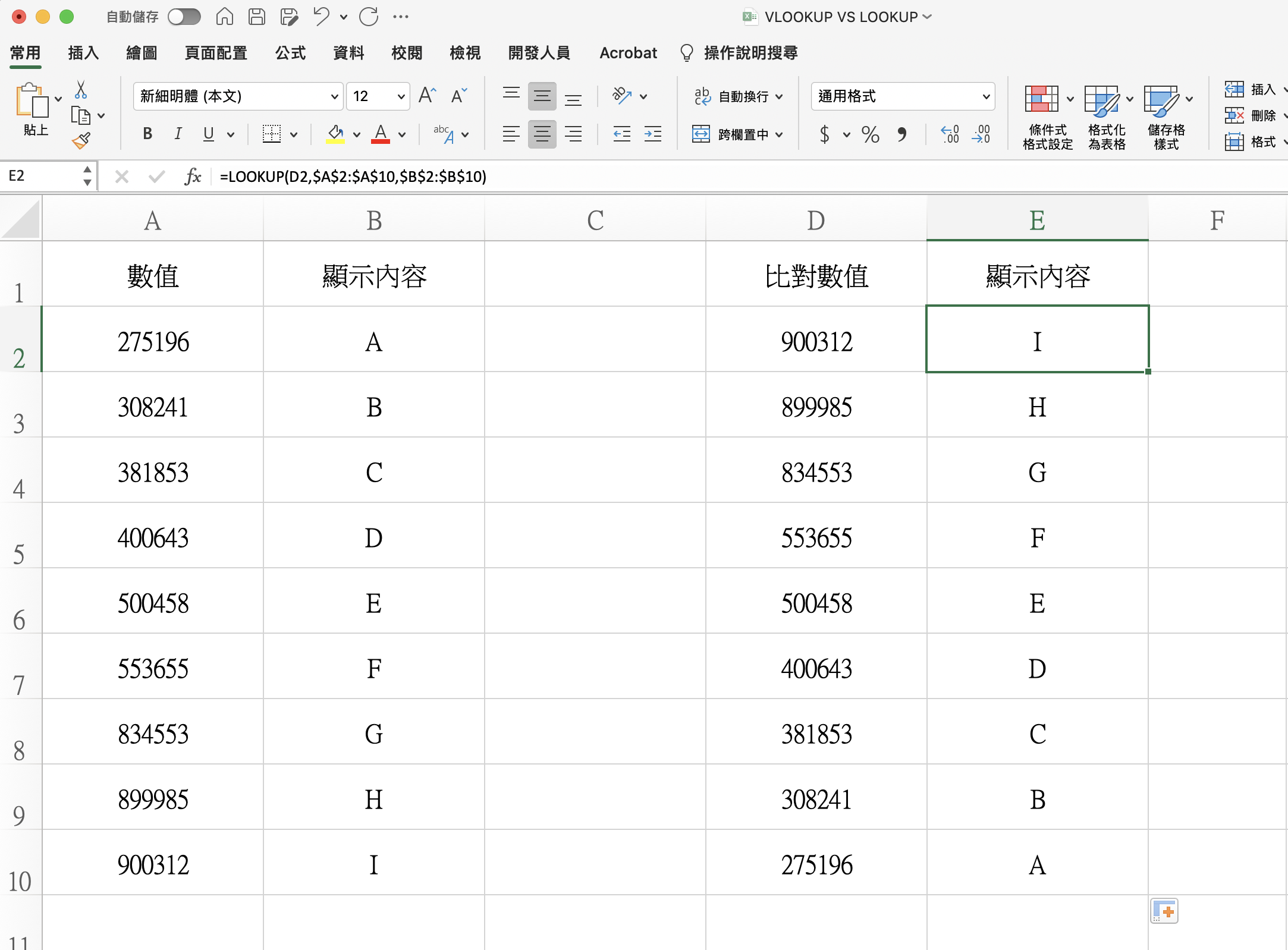Open the font name dropdown

pyautogui.click(x=334, y=96)
